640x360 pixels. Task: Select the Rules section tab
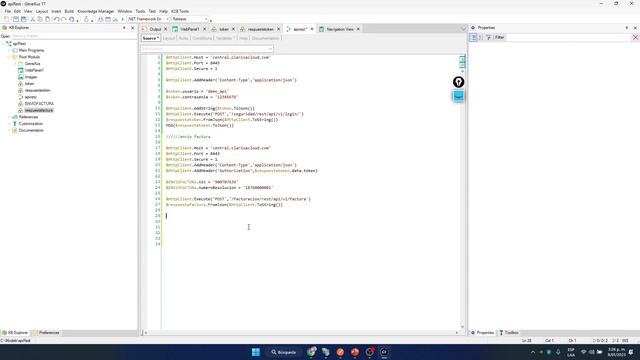click(x=184, y=38)
